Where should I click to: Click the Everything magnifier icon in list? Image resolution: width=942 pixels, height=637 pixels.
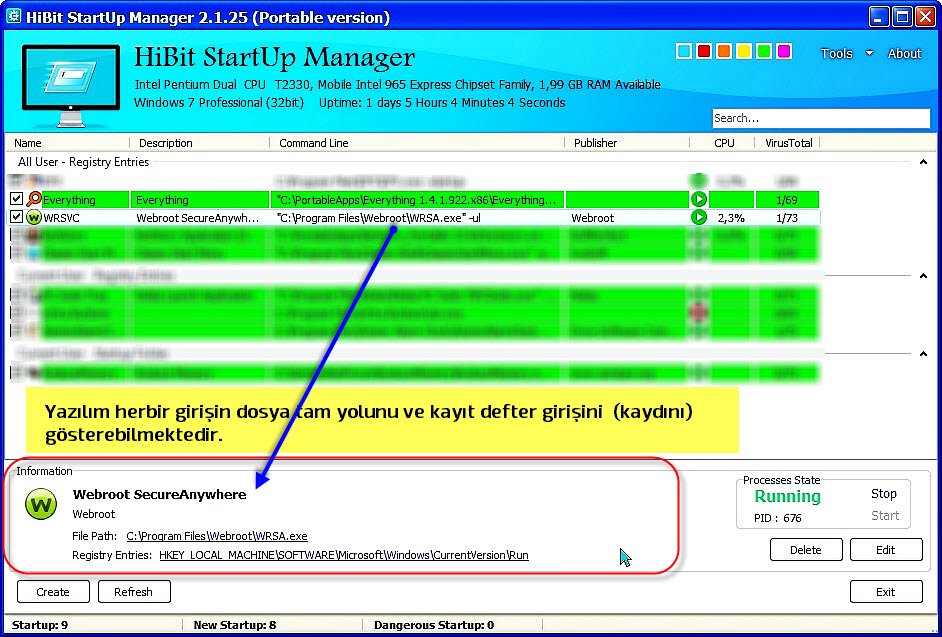click(34, 199)
